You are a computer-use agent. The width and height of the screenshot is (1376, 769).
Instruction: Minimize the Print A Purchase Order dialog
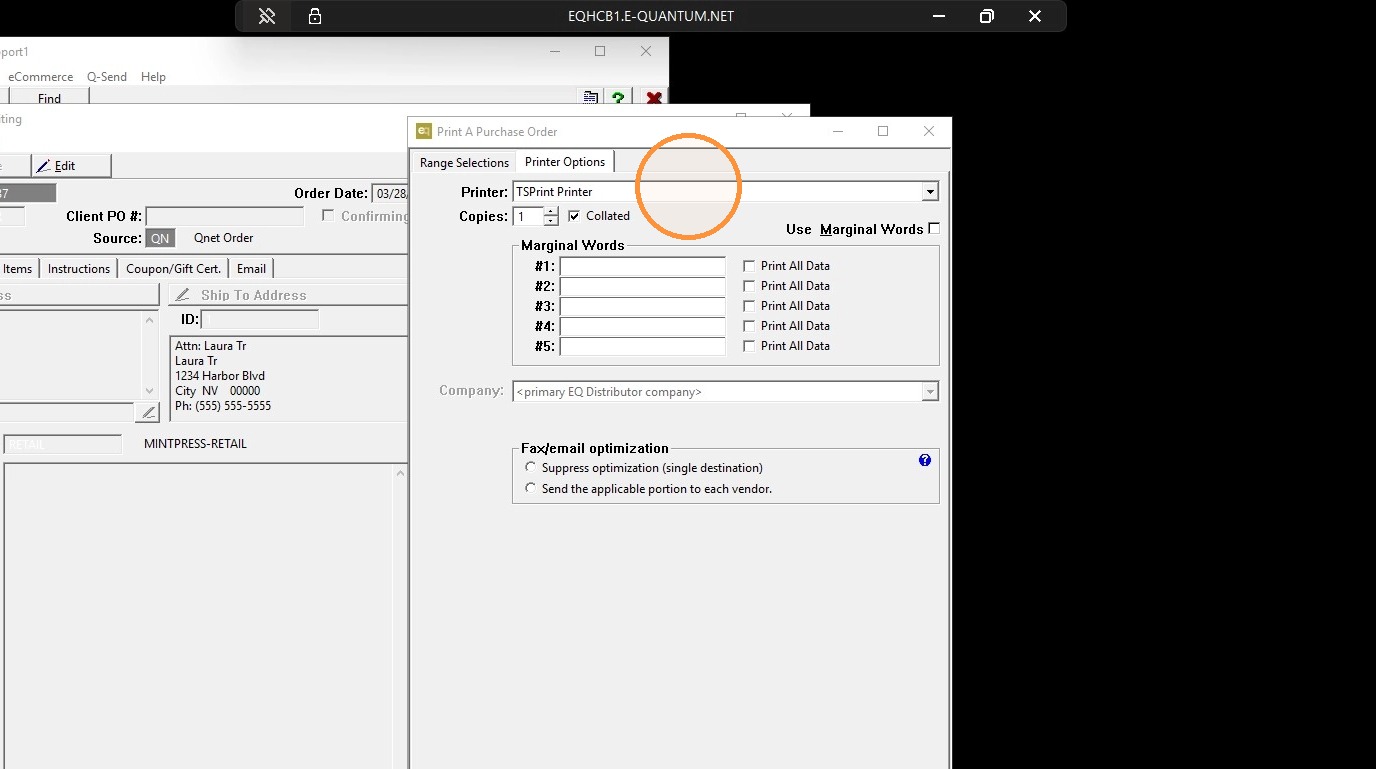(837, 131)
